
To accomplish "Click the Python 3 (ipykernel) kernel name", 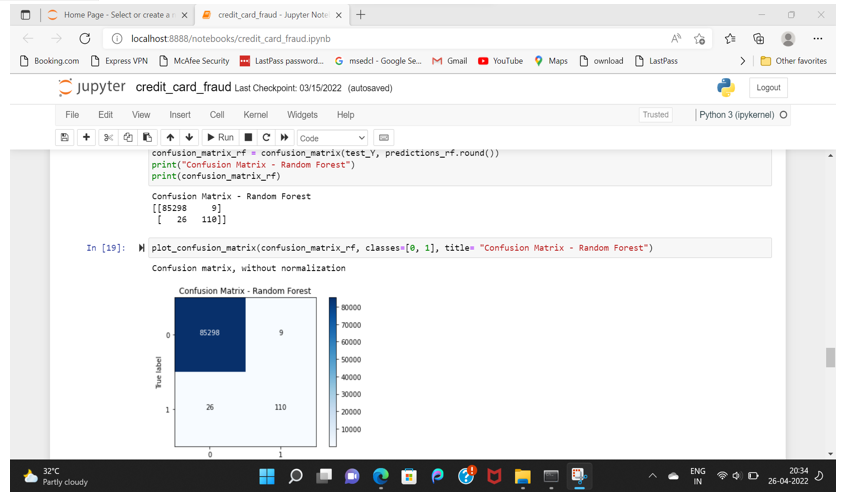I will (736, 115).
